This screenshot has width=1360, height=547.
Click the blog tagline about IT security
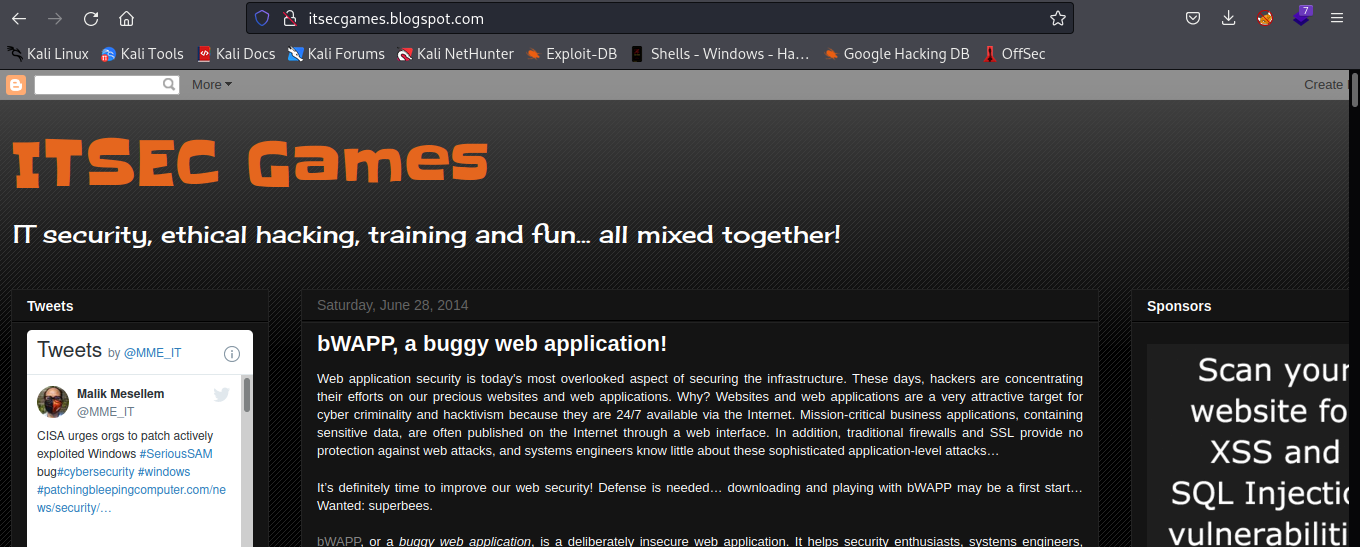[427, 235]
